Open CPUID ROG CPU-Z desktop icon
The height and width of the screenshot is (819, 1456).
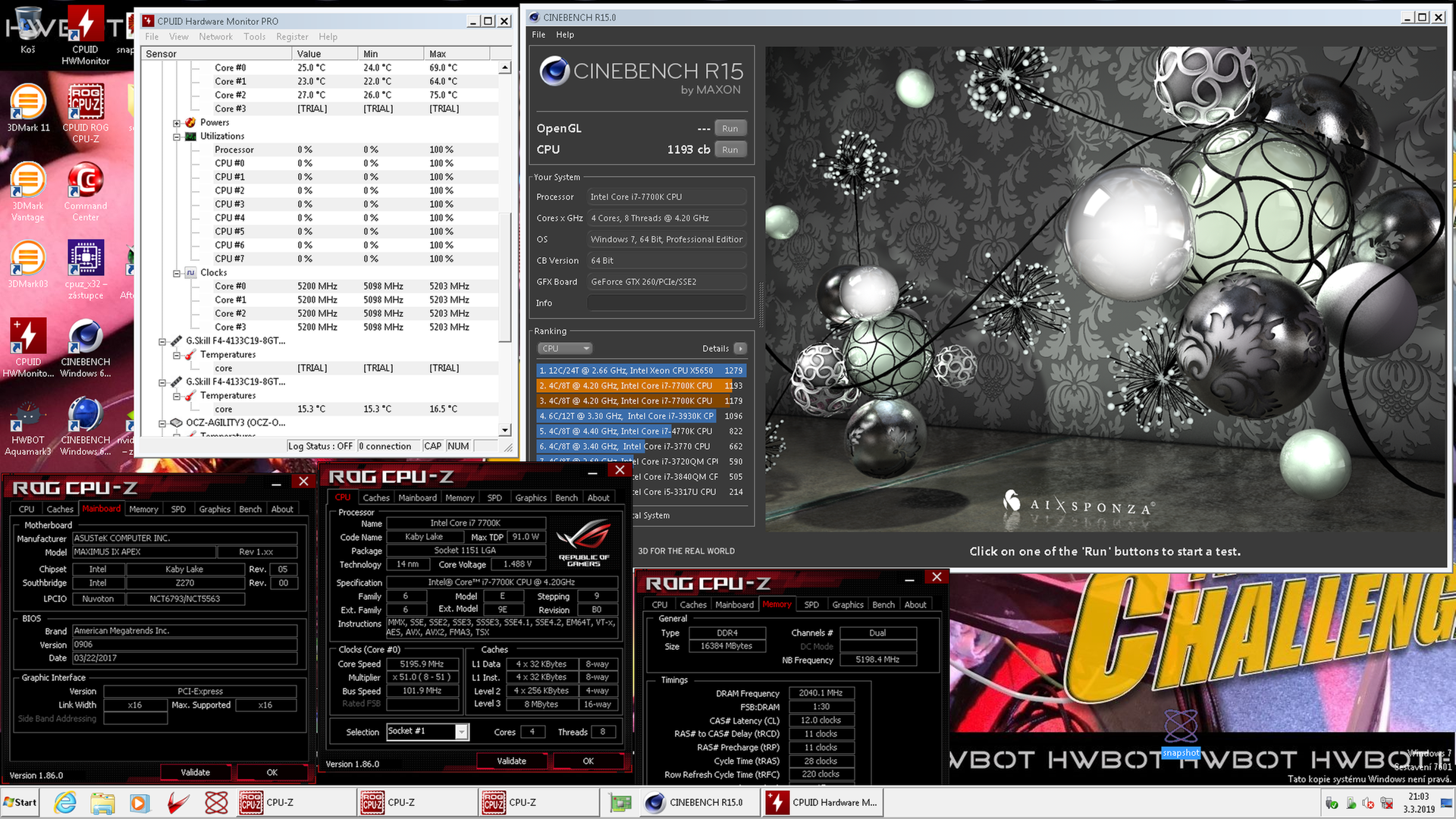(86, 112)
